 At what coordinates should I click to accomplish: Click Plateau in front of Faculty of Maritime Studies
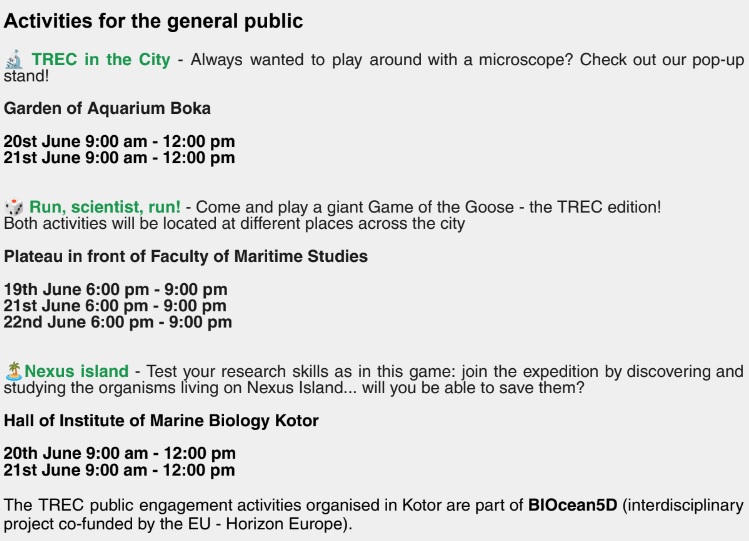[186, 256]
